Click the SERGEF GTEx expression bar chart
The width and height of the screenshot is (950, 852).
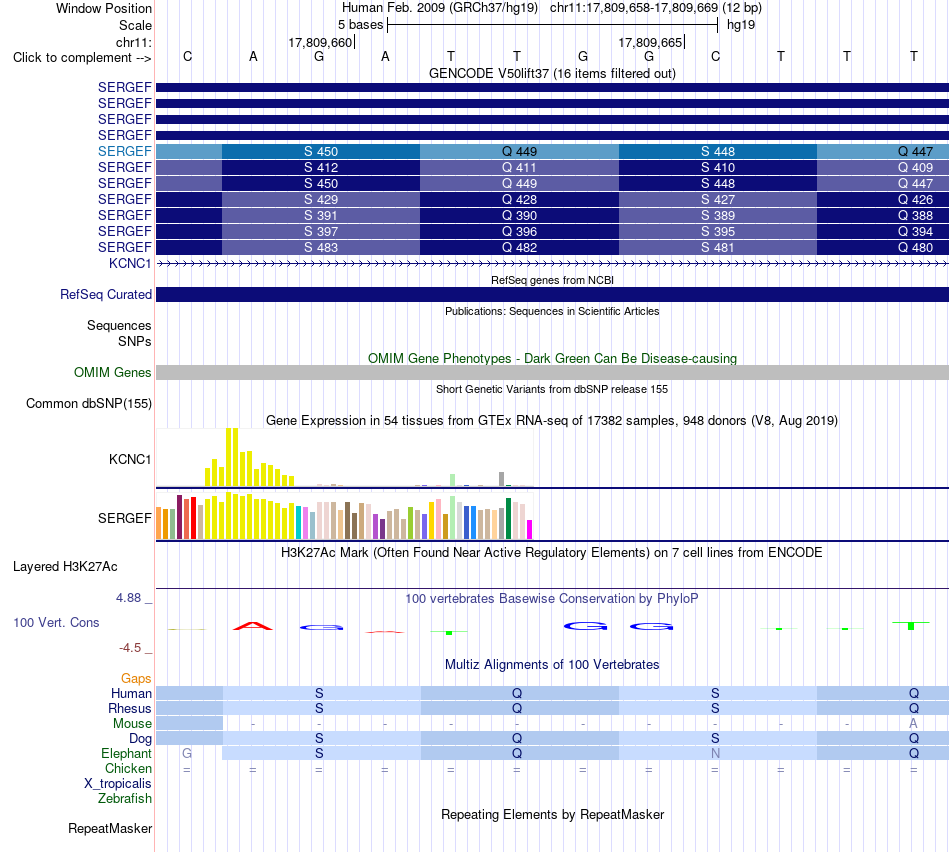point(345,516)
